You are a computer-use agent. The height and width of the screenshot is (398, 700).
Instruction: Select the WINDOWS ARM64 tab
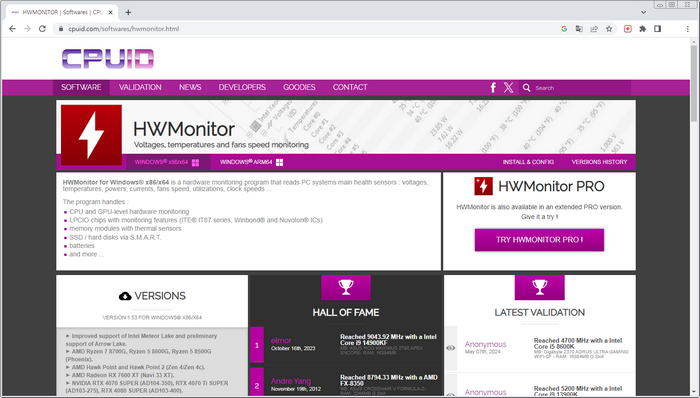(x=251, y=162)
